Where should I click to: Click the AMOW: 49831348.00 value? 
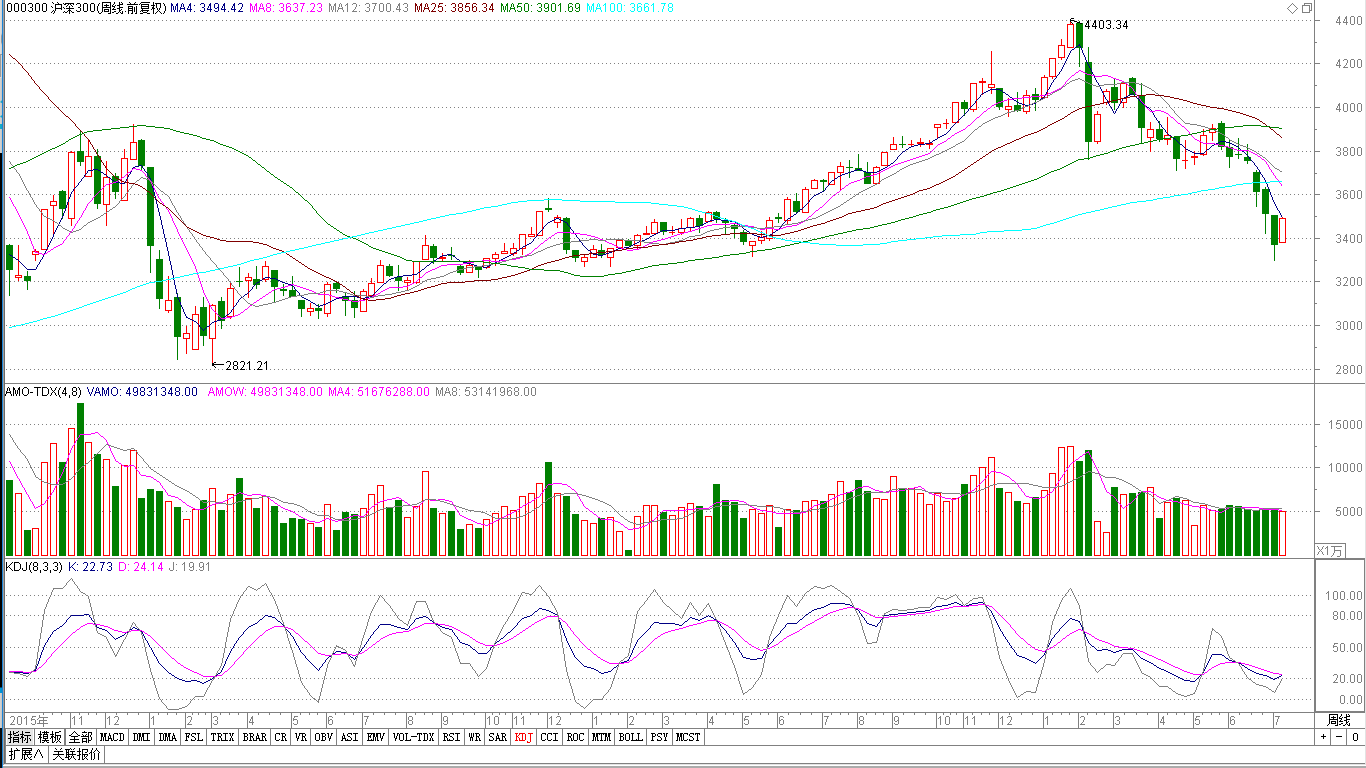[265, 392]
